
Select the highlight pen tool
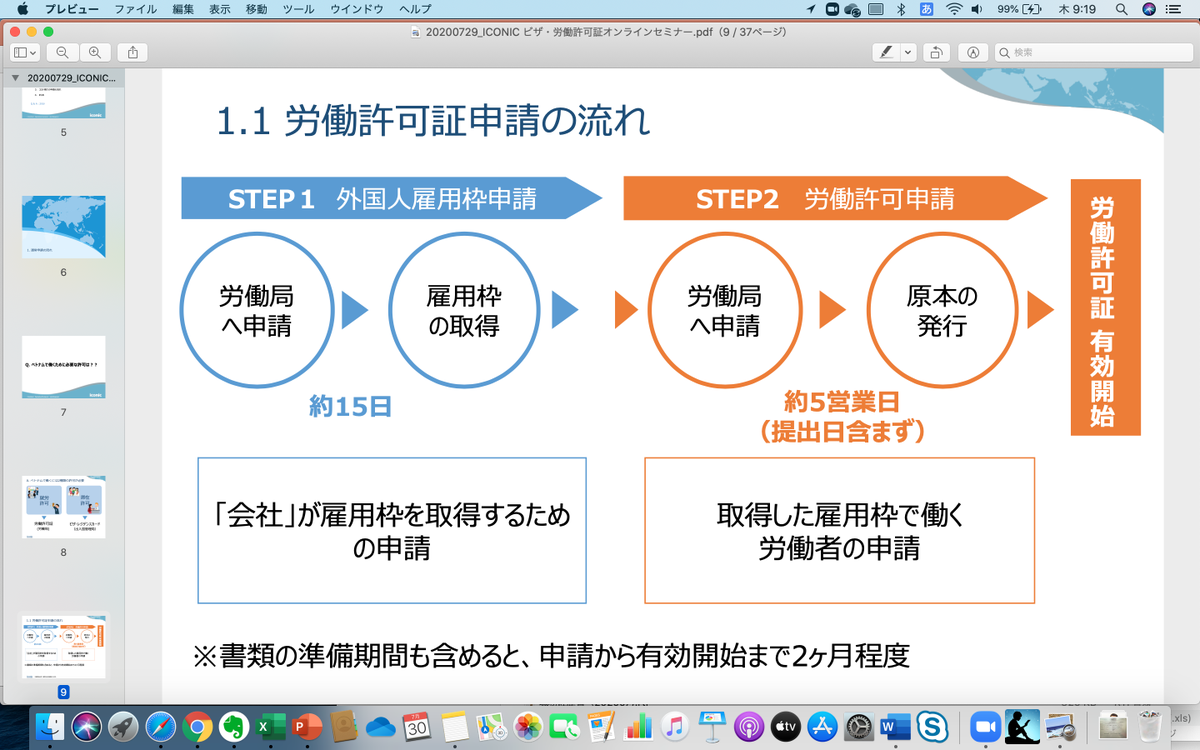point(886,52)
